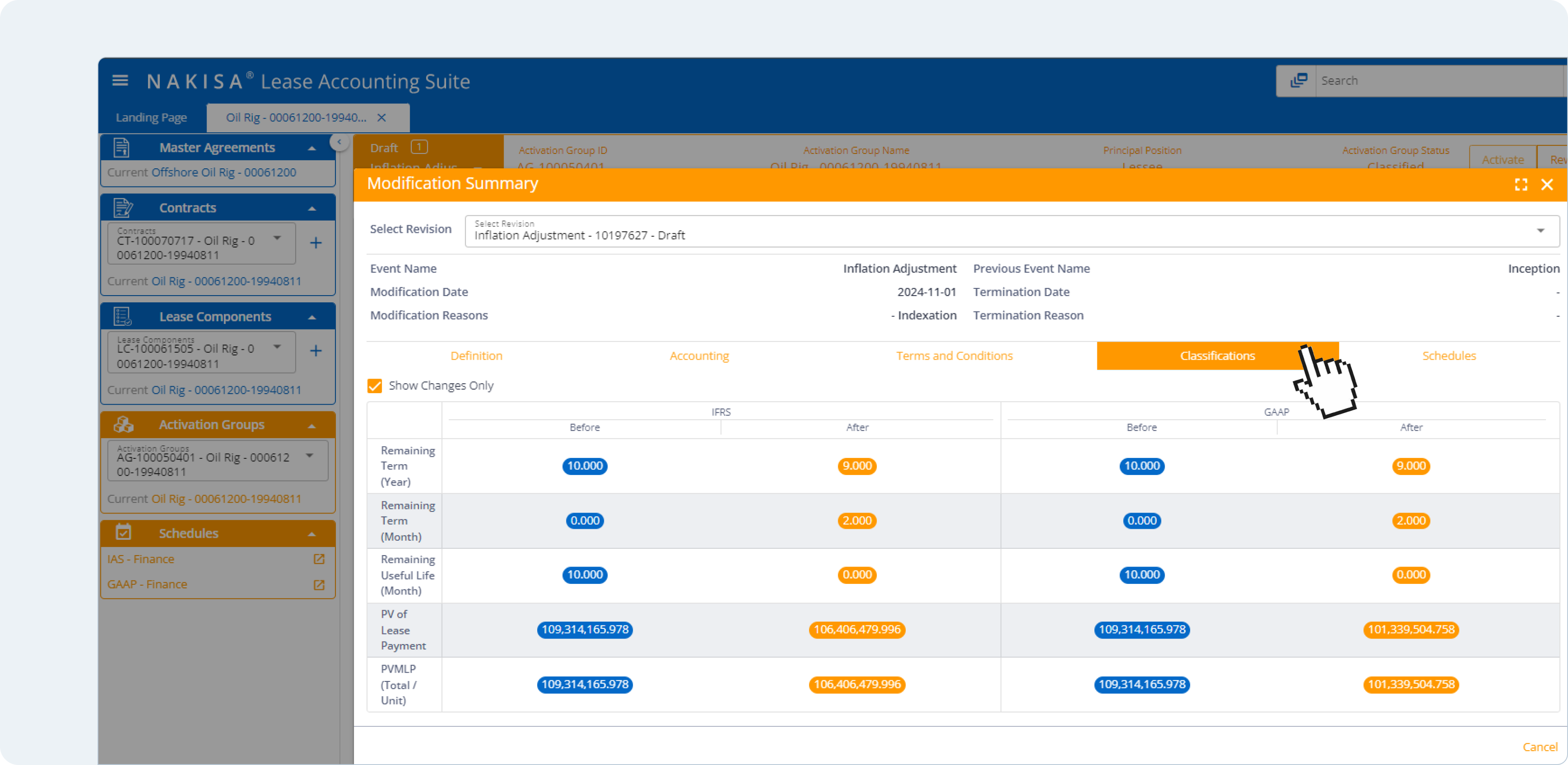The height and width of the screenshot is (765, 1568).
Task: Click the Activation Groups cubes icon
Action: point(123,425)
